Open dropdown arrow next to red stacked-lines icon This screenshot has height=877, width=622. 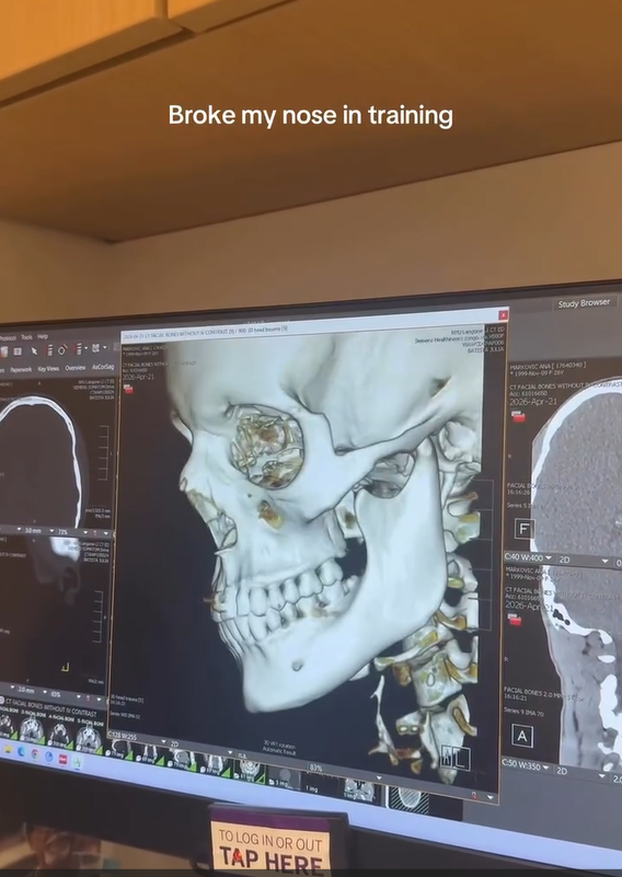[x=86, y=348]
